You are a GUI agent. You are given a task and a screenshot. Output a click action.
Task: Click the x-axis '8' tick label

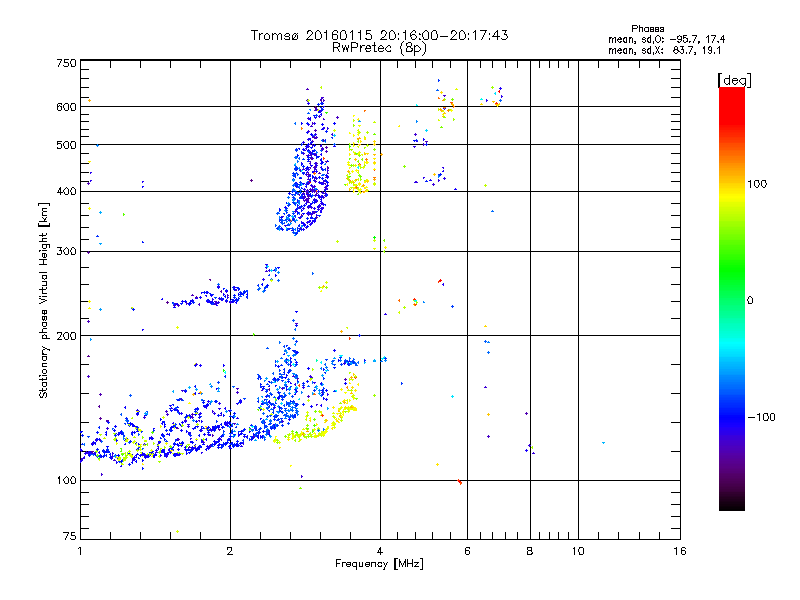[530, 551]
